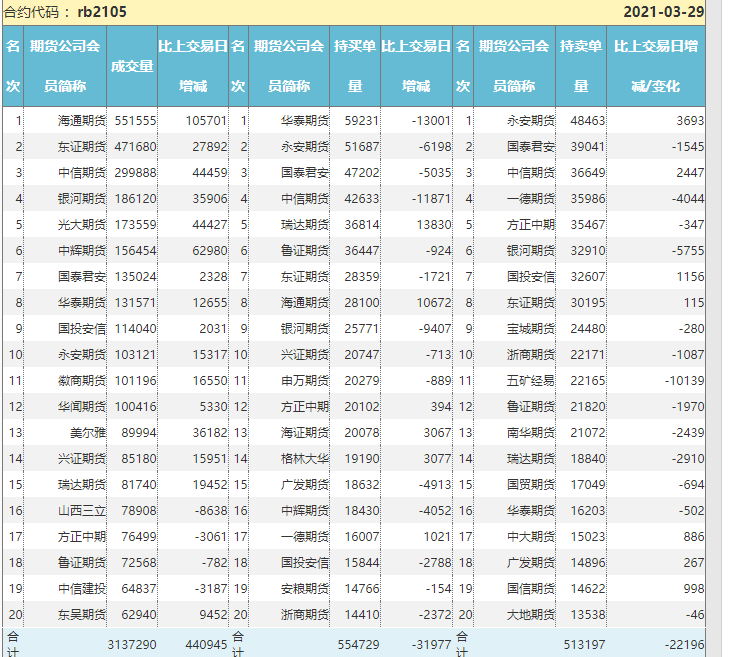Select 大地期货 in rank 20
The height and width of the screenshot is (657, 729).
tap(528, 614)
